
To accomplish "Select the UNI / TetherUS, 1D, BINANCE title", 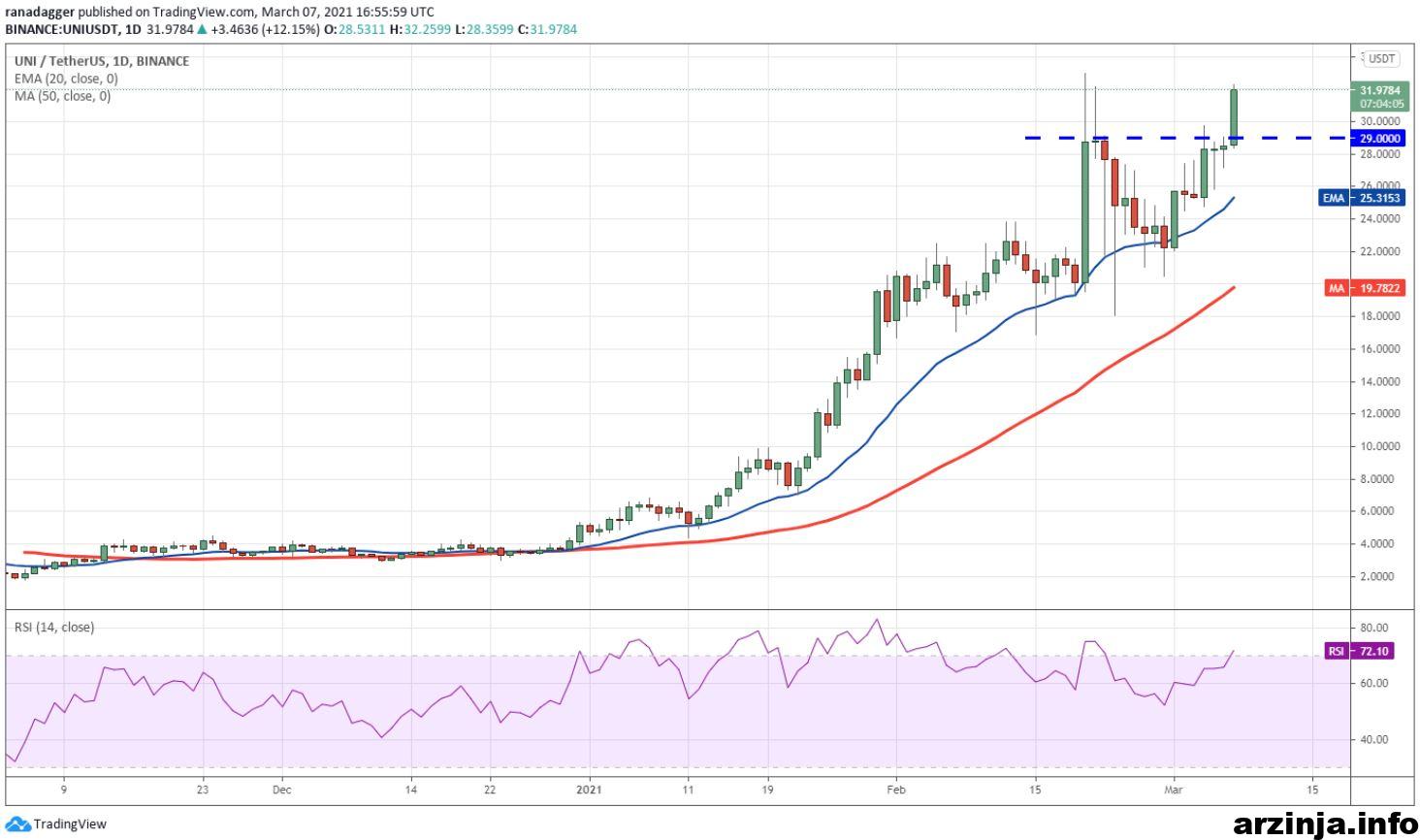I will [x=102, y=61].
